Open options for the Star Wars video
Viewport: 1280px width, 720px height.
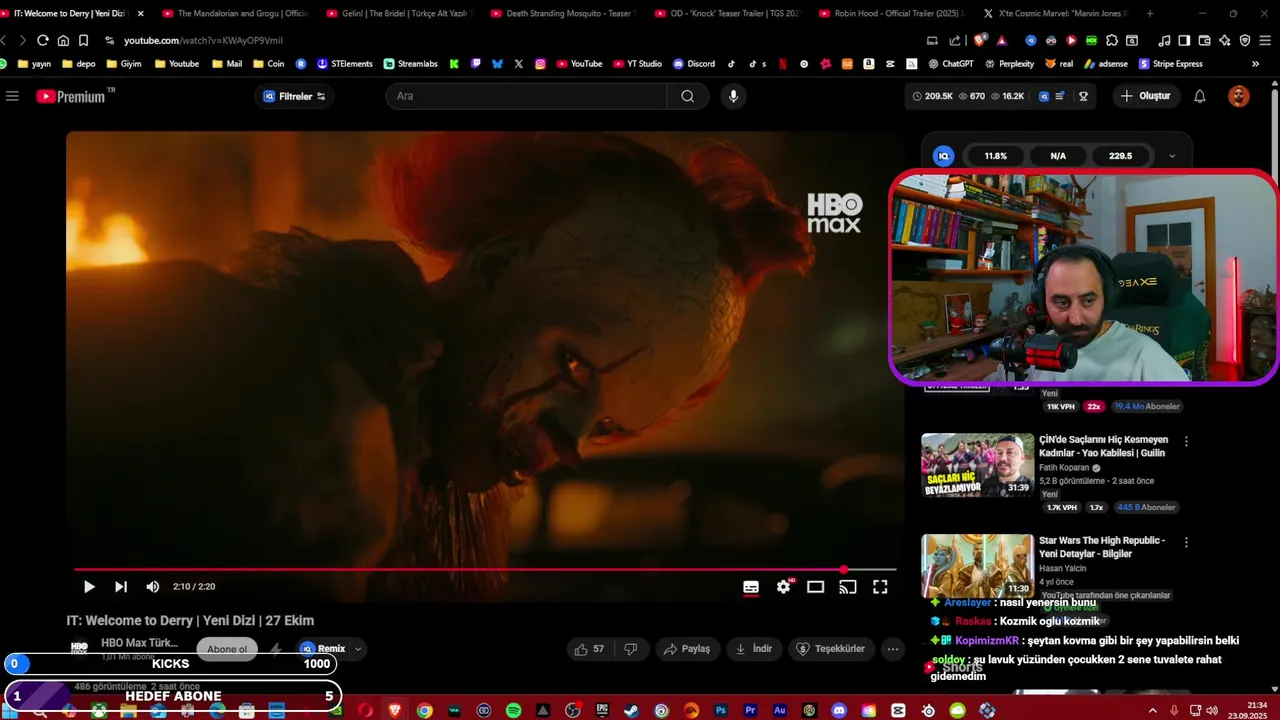pyautogui.click(x=1186, y=542)
